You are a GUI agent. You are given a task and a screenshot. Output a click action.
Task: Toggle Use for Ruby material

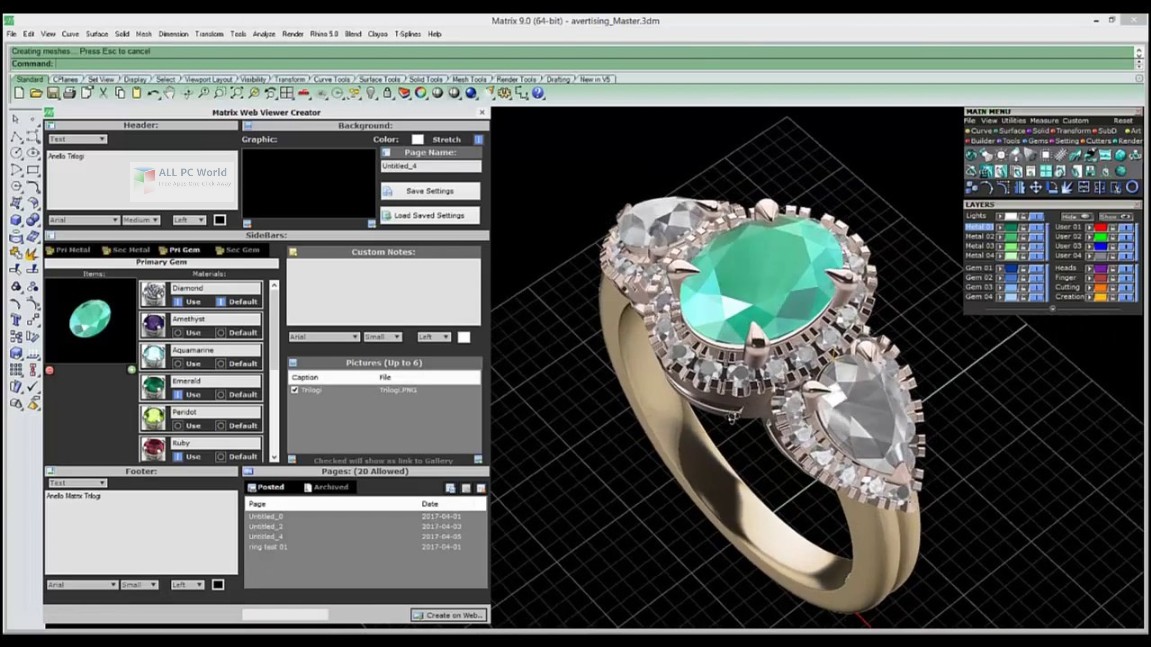pyautogui.click(x=178, y=456)
